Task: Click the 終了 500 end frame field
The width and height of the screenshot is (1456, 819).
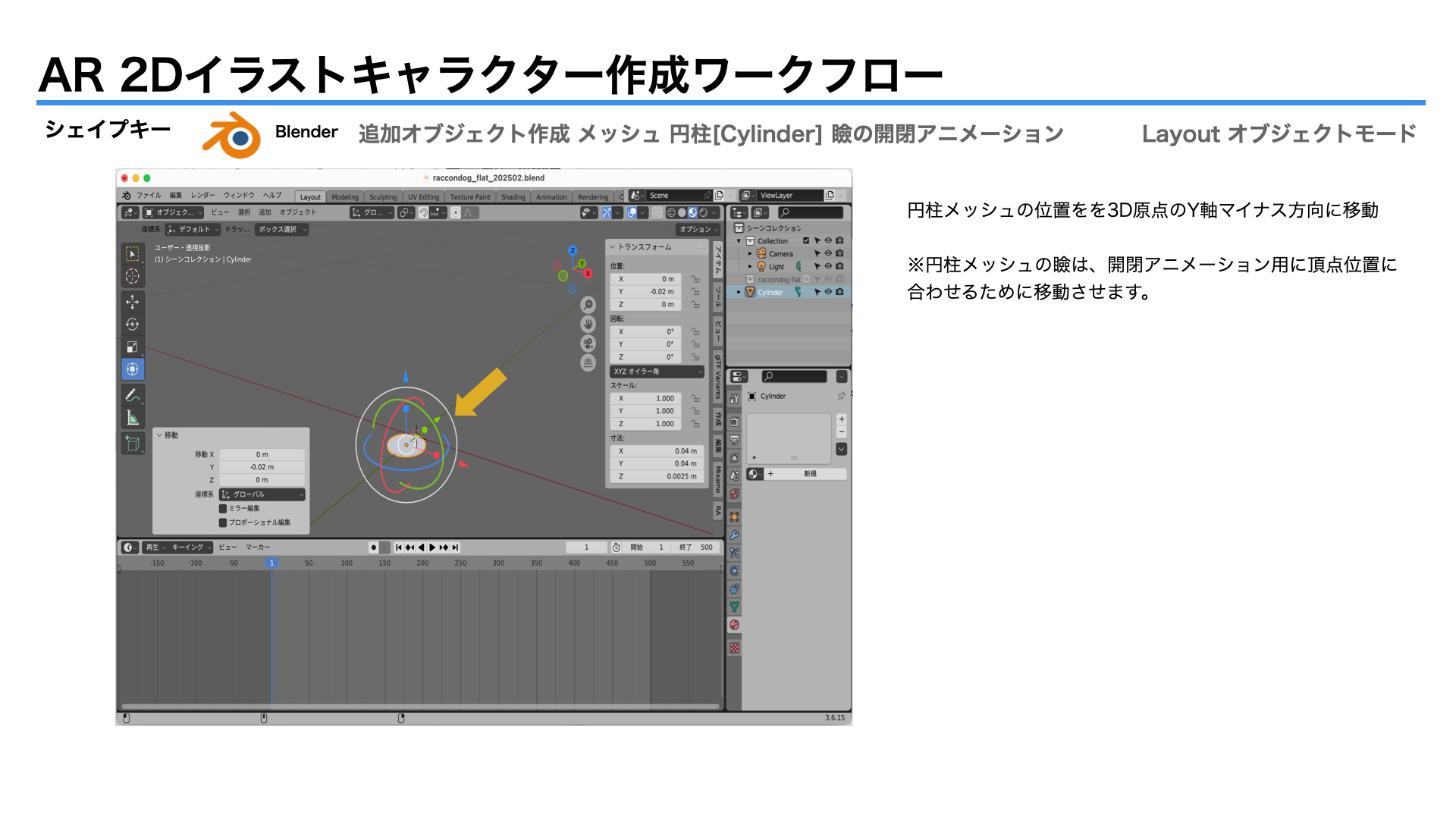Action: point(696,548)
